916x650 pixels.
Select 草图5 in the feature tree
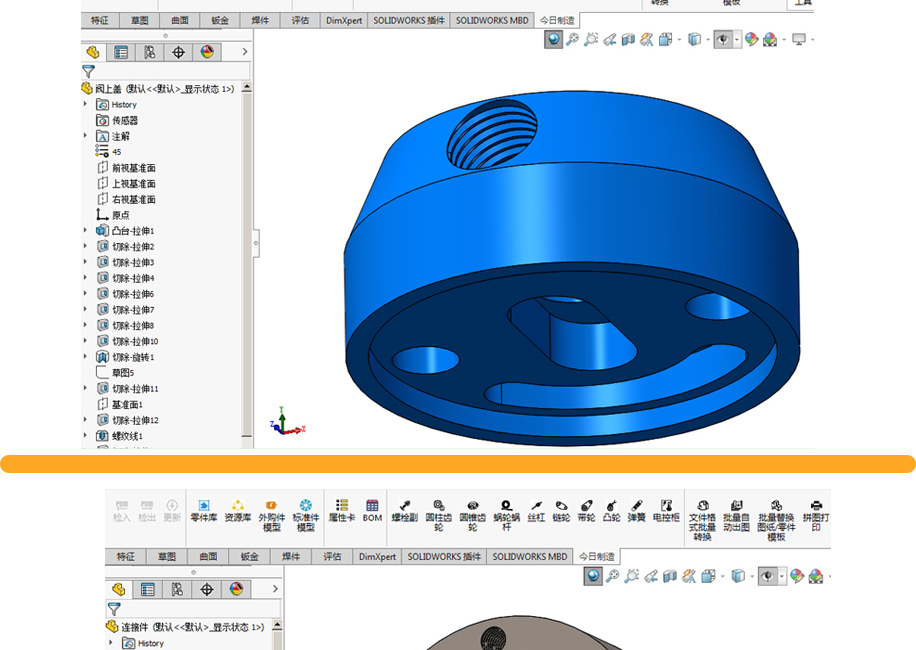click(x=116, y=373)
